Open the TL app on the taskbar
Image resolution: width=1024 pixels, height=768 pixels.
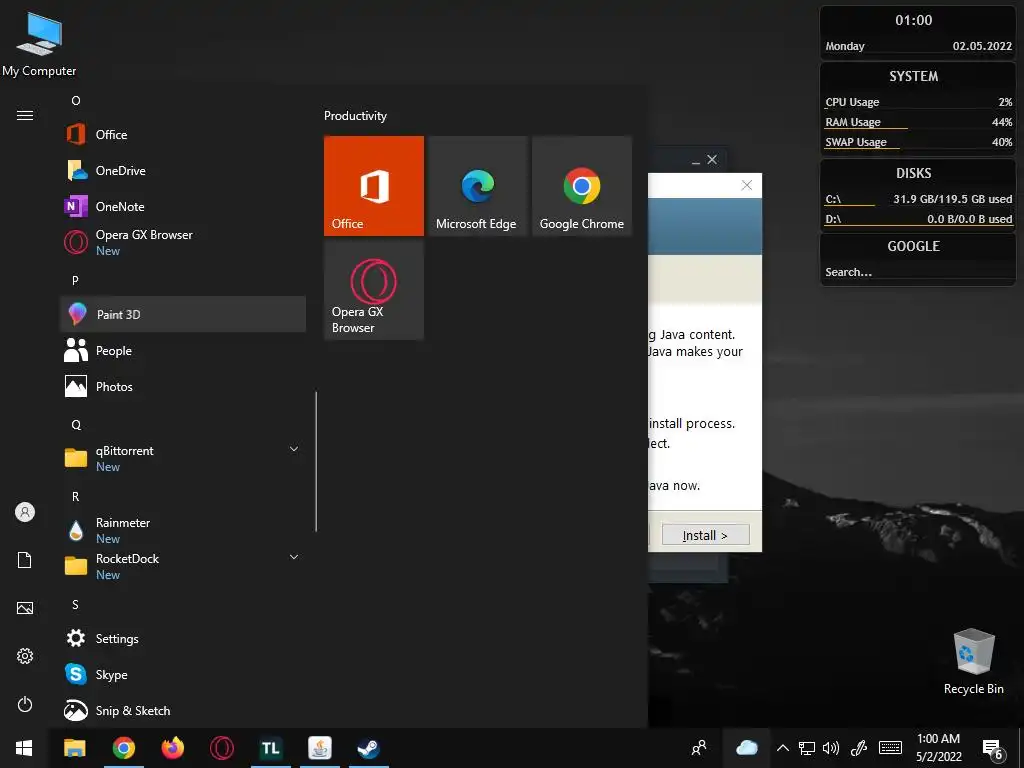270,748
